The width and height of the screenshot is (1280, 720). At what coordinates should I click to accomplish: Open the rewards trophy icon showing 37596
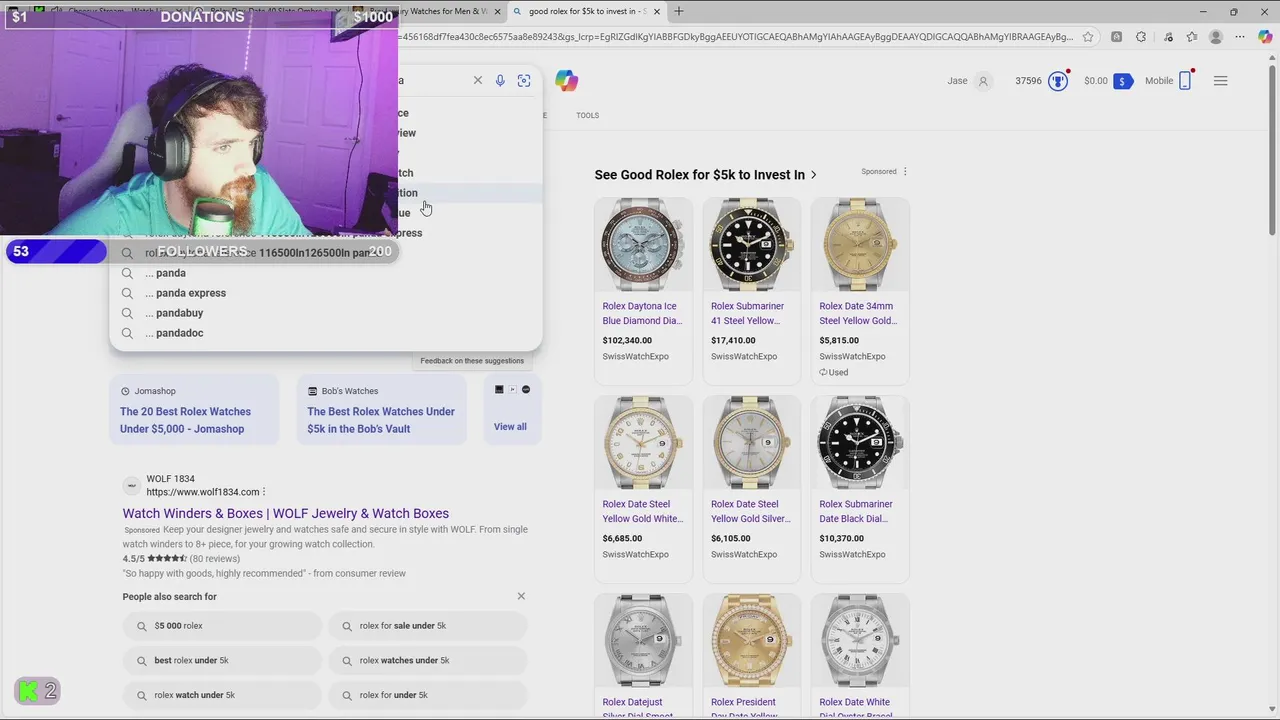(1058, 81)
